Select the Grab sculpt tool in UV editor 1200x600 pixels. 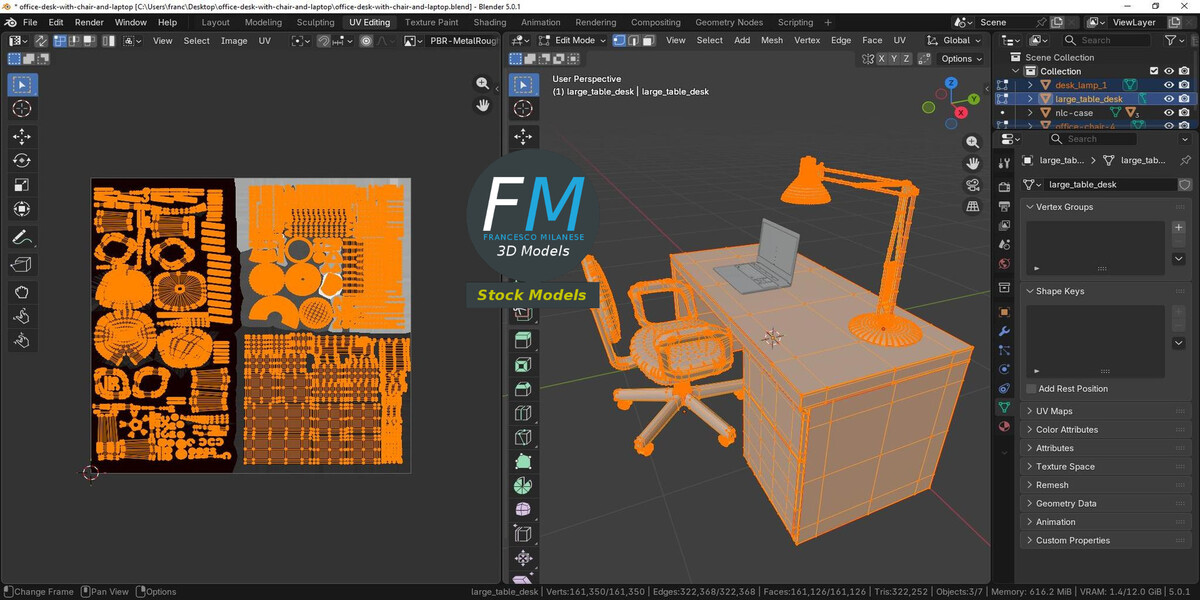[22, 291]
